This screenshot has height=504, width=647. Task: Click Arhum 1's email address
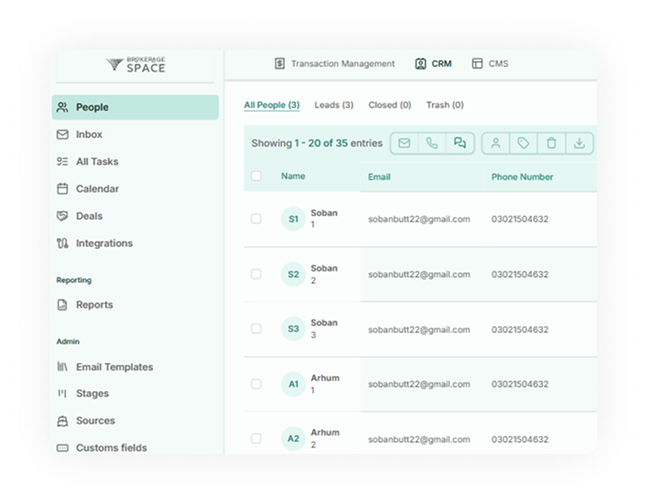click(x=419, y=384)
